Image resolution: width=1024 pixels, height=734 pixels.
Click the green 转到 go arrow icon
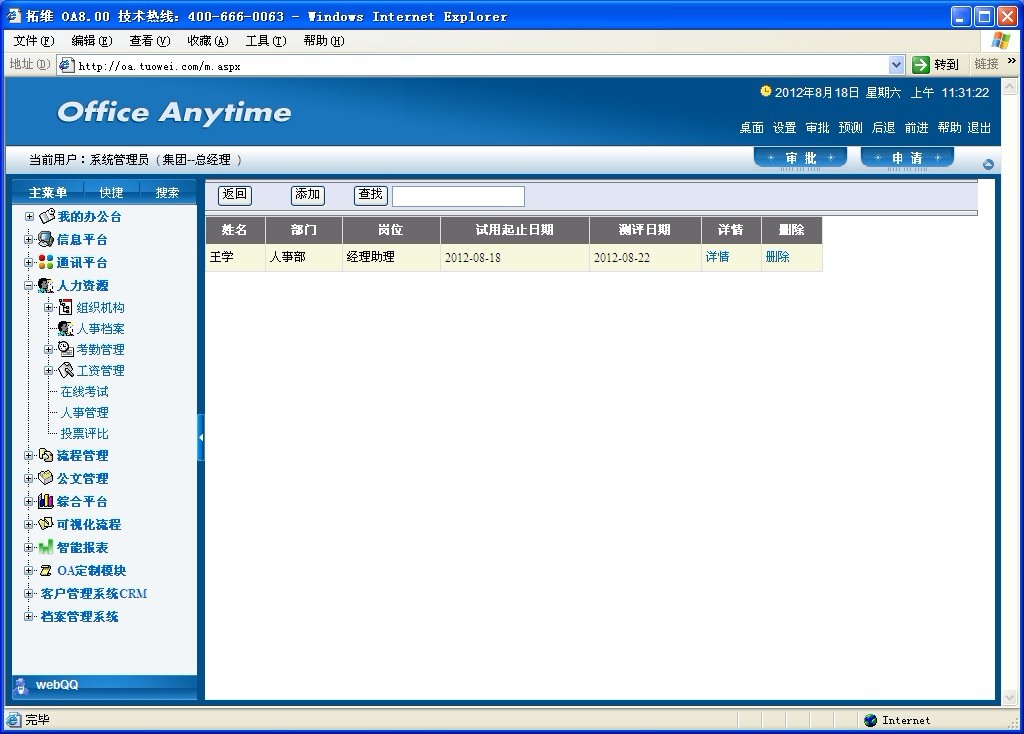921,65
